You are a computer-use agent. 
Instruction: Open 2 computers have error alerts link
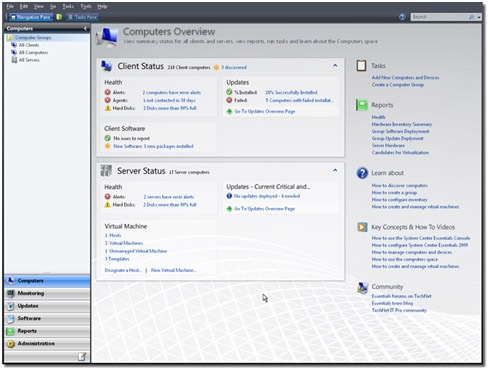pyautogui.click(x=172, y=92)
